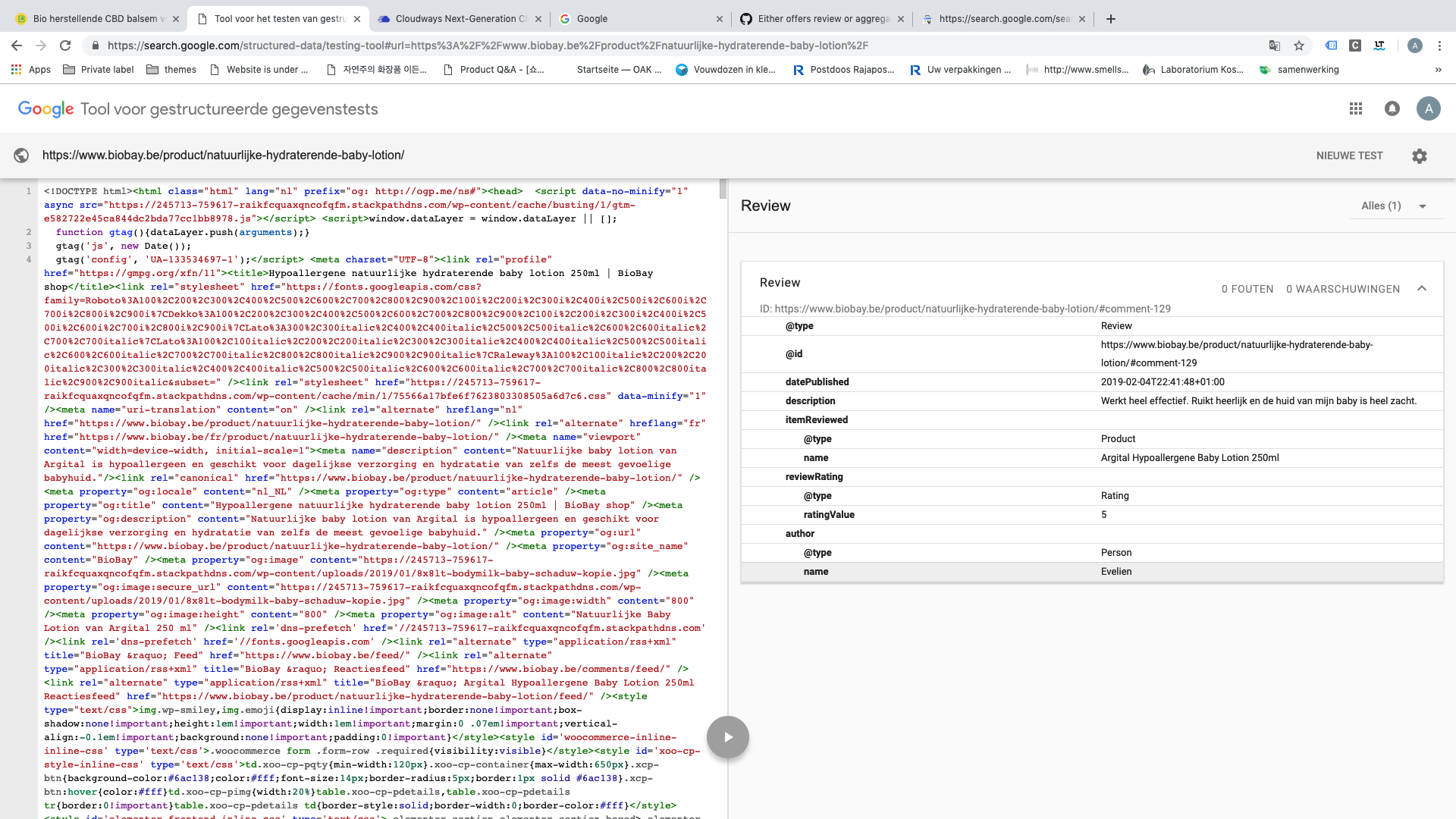1456x819 pixels.
Task: Reload the current page
Action: click(x=65, y=45)
